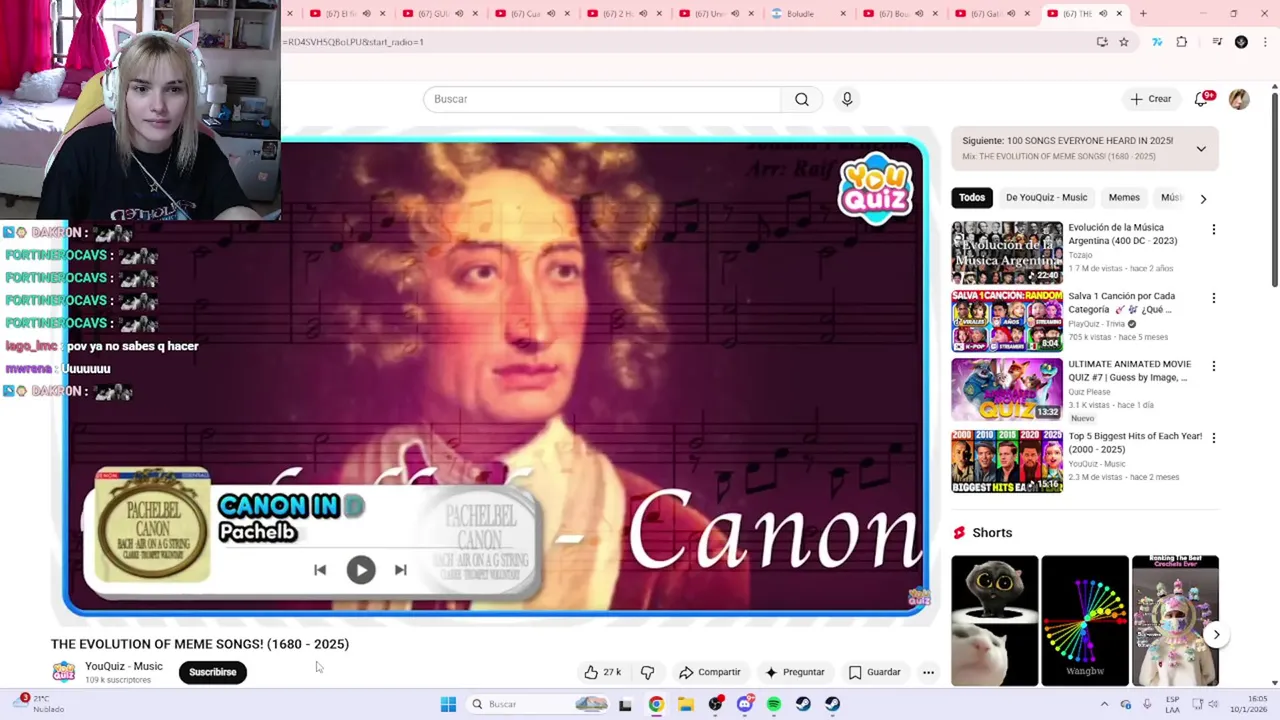Screen dimensions: 1280x720
Task: Switch to the Boludle browser tab
Action: pos(808,13)
